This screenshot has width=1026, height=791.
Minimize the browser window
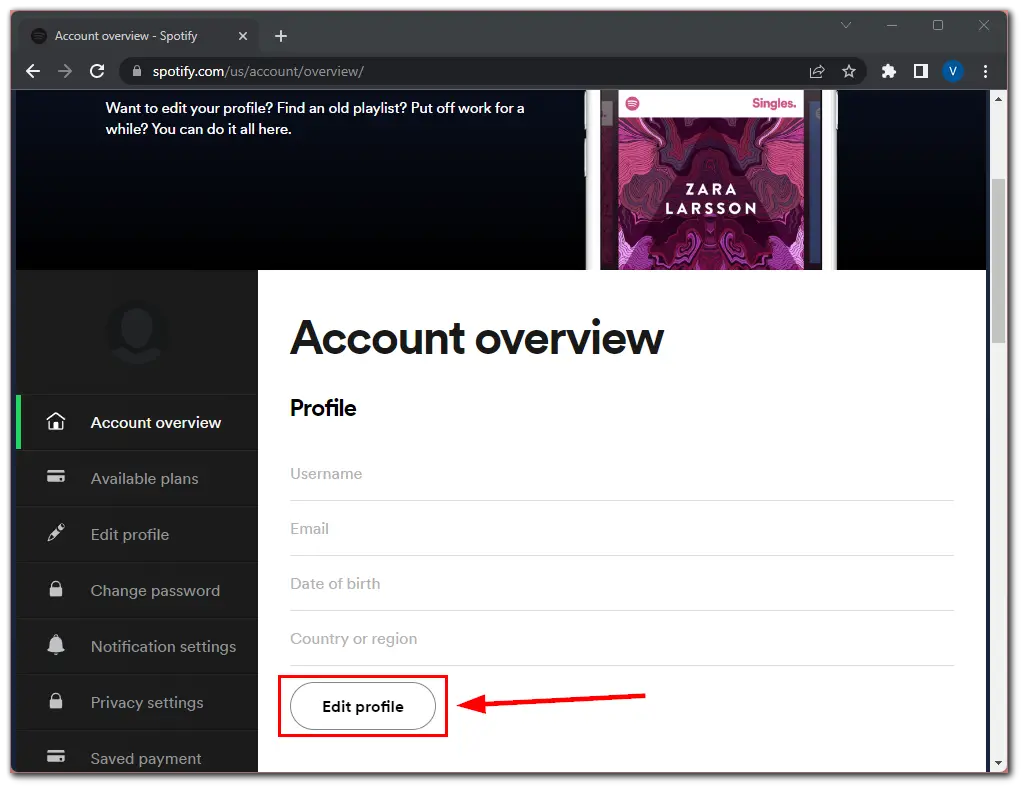892,25
